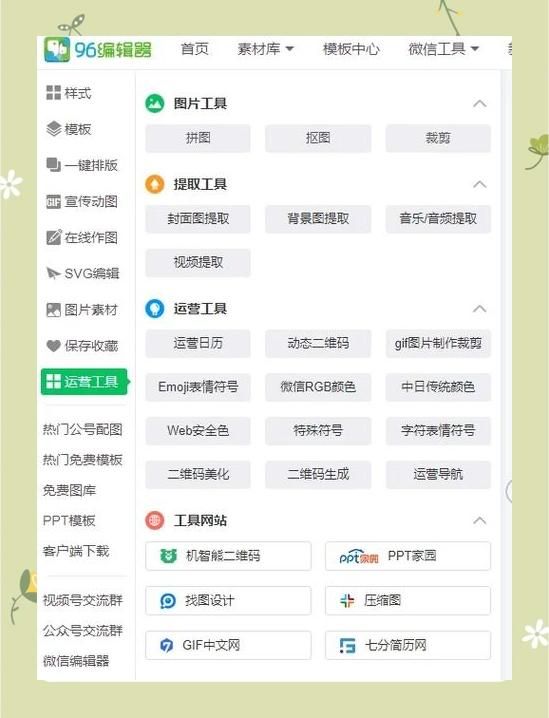The width and height of the screenshot is (549, 718).
Task: Expand the 微信工具 dropdown menu
Action: click(443, 49)
